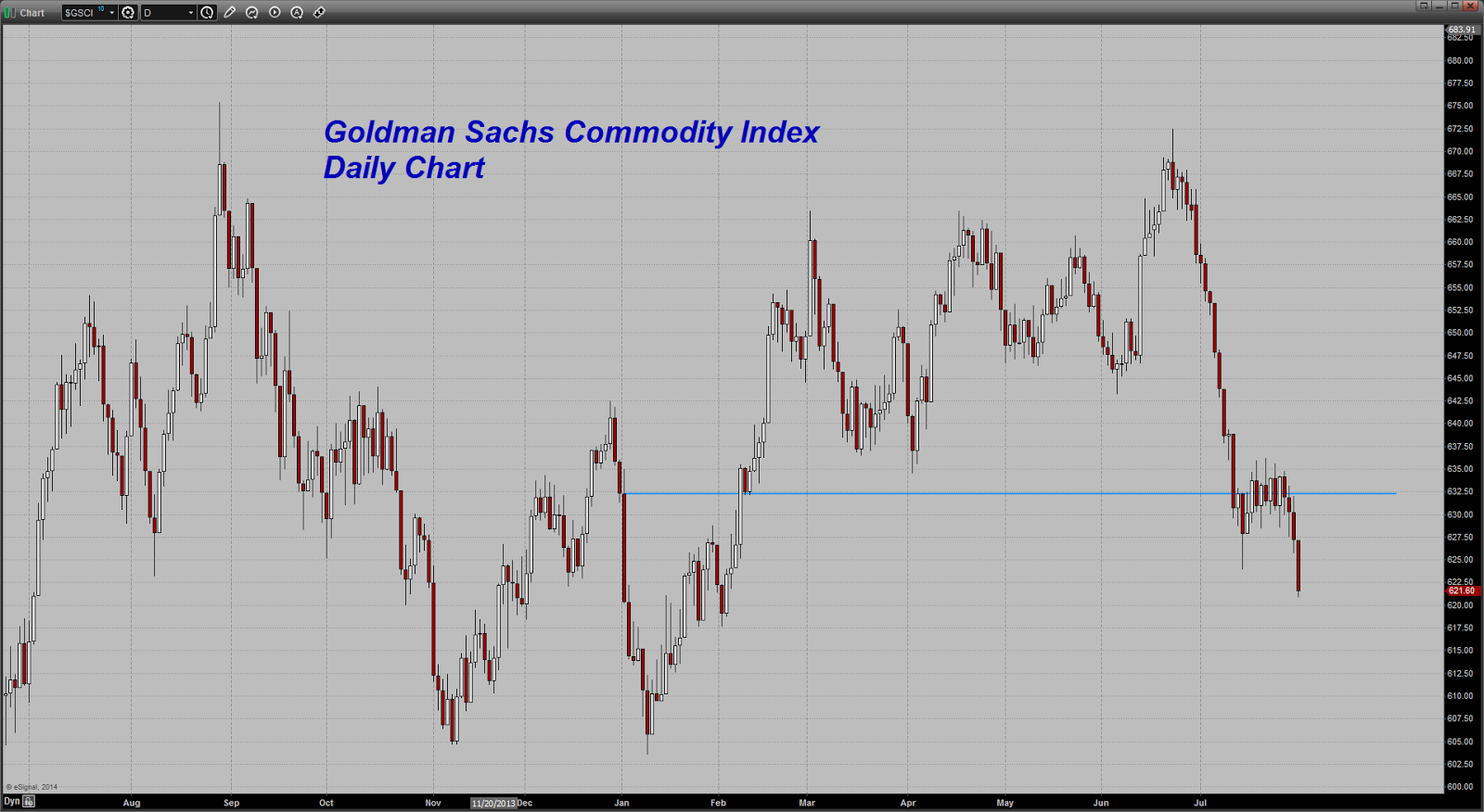
Task: Click the Jun label on time axis
Action: tap(1101, 803)
